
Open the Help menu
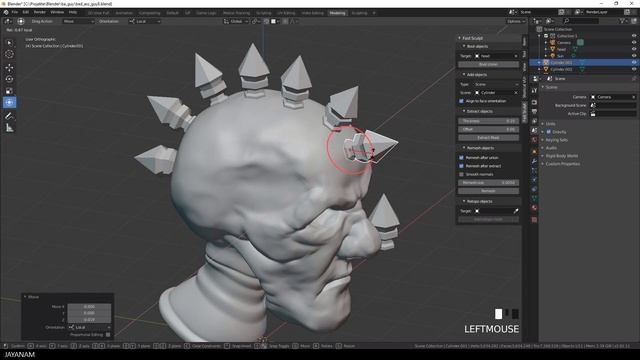pos(73,12)
